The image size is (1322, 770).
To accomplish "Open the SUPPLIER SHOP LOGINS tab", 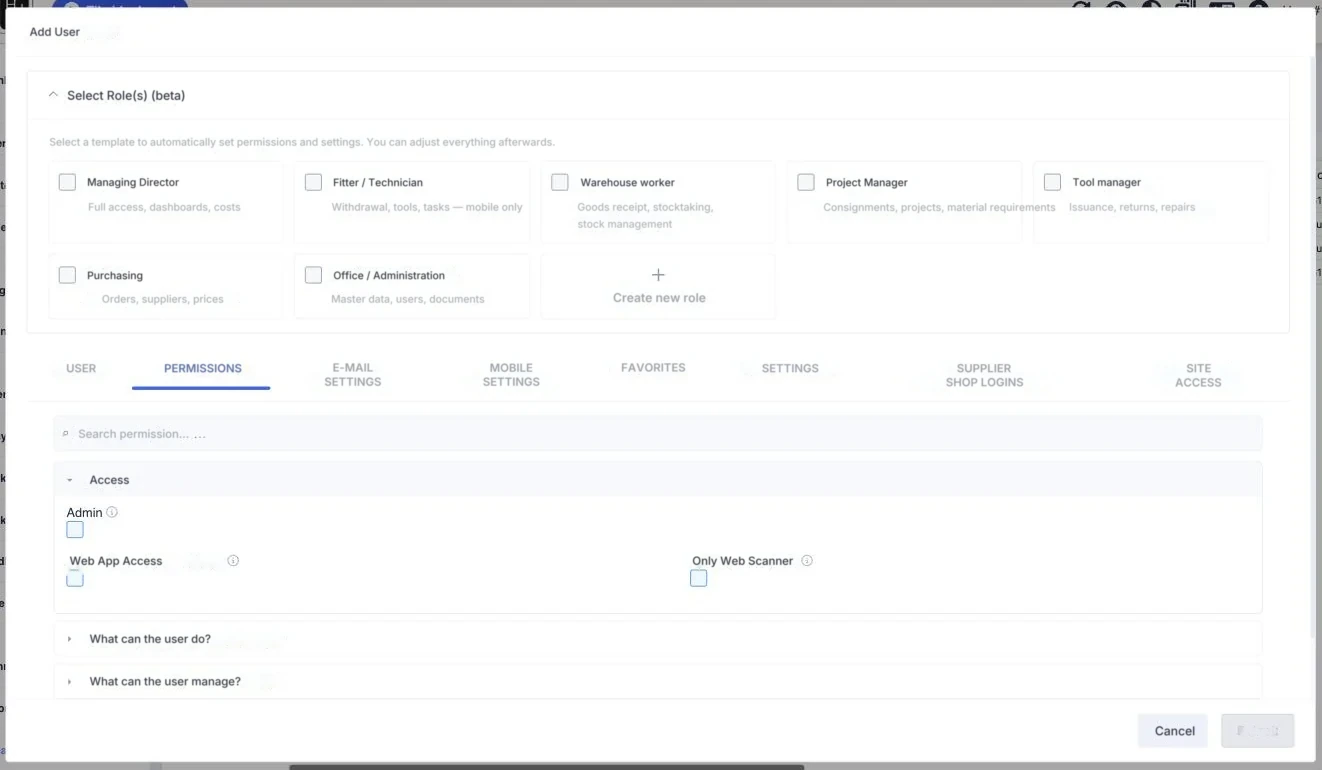I will tap(985, 375).
